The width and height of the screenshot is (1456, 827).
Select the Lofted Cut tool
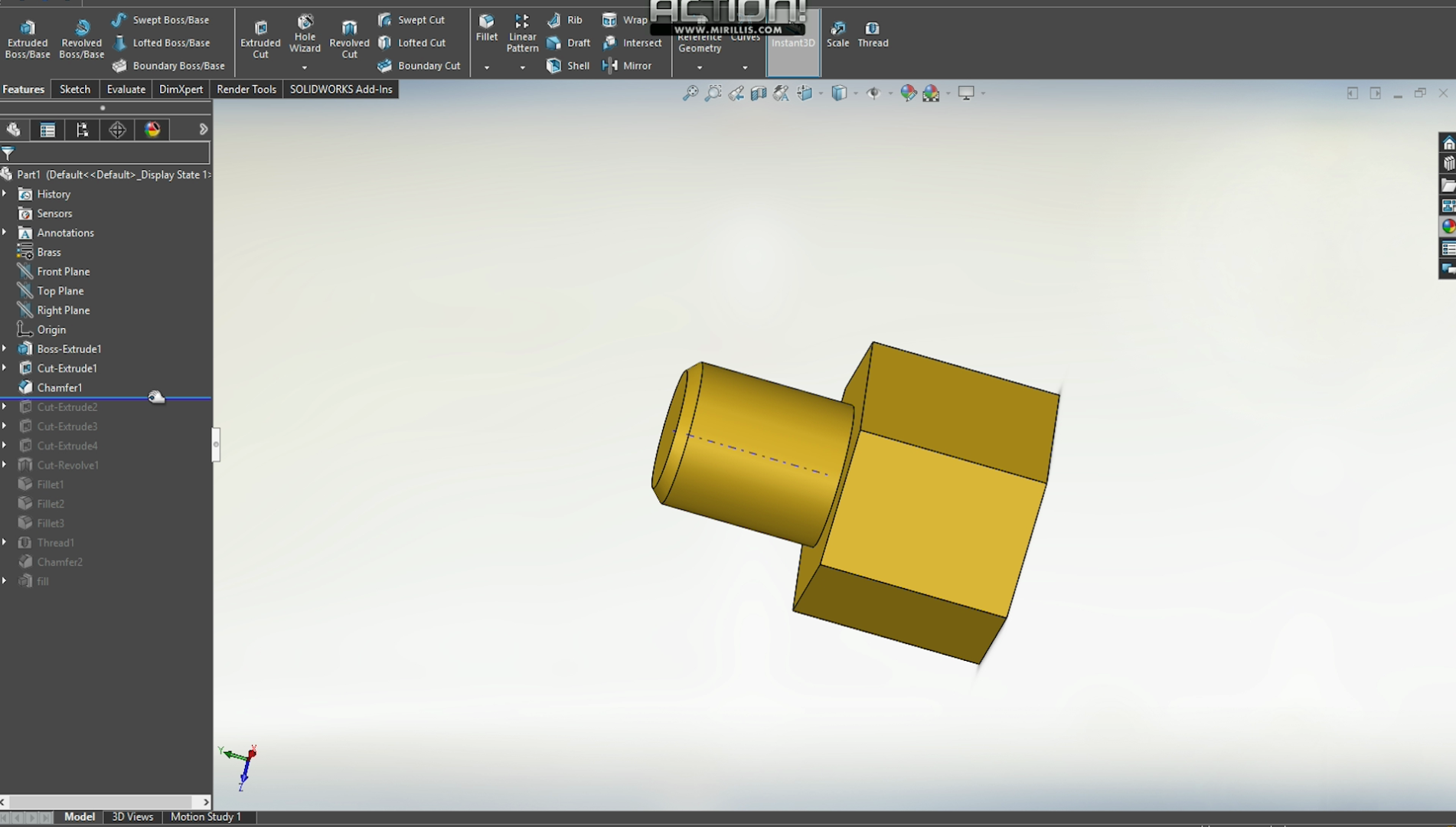412,43
